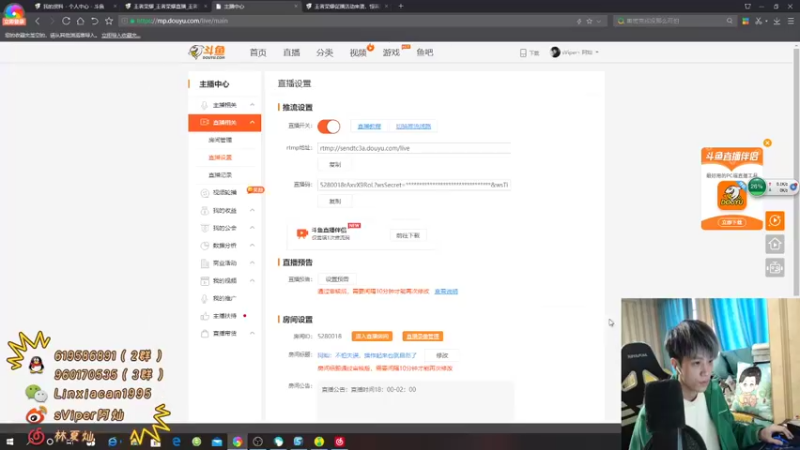Expand the 我的权益 sidebar section
The height and width of the screenshot is (450, 800).
pyautogui.click(x=252, y=210)
